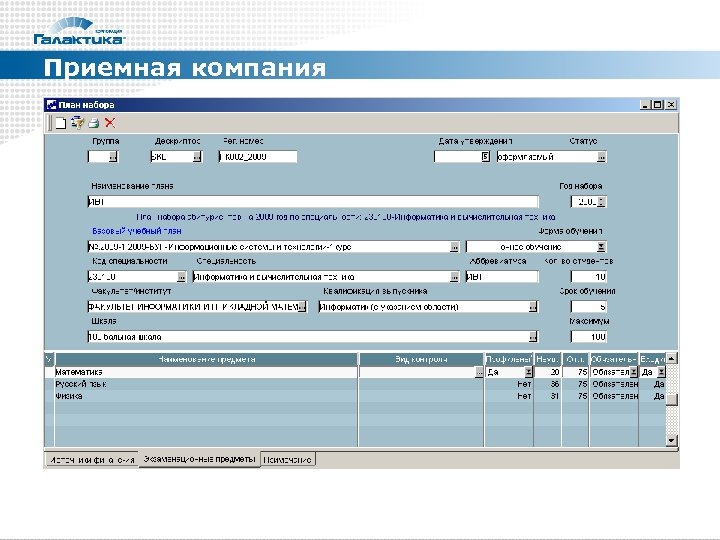Open the Дескриптор lookup button

click(x=197, y=157)
